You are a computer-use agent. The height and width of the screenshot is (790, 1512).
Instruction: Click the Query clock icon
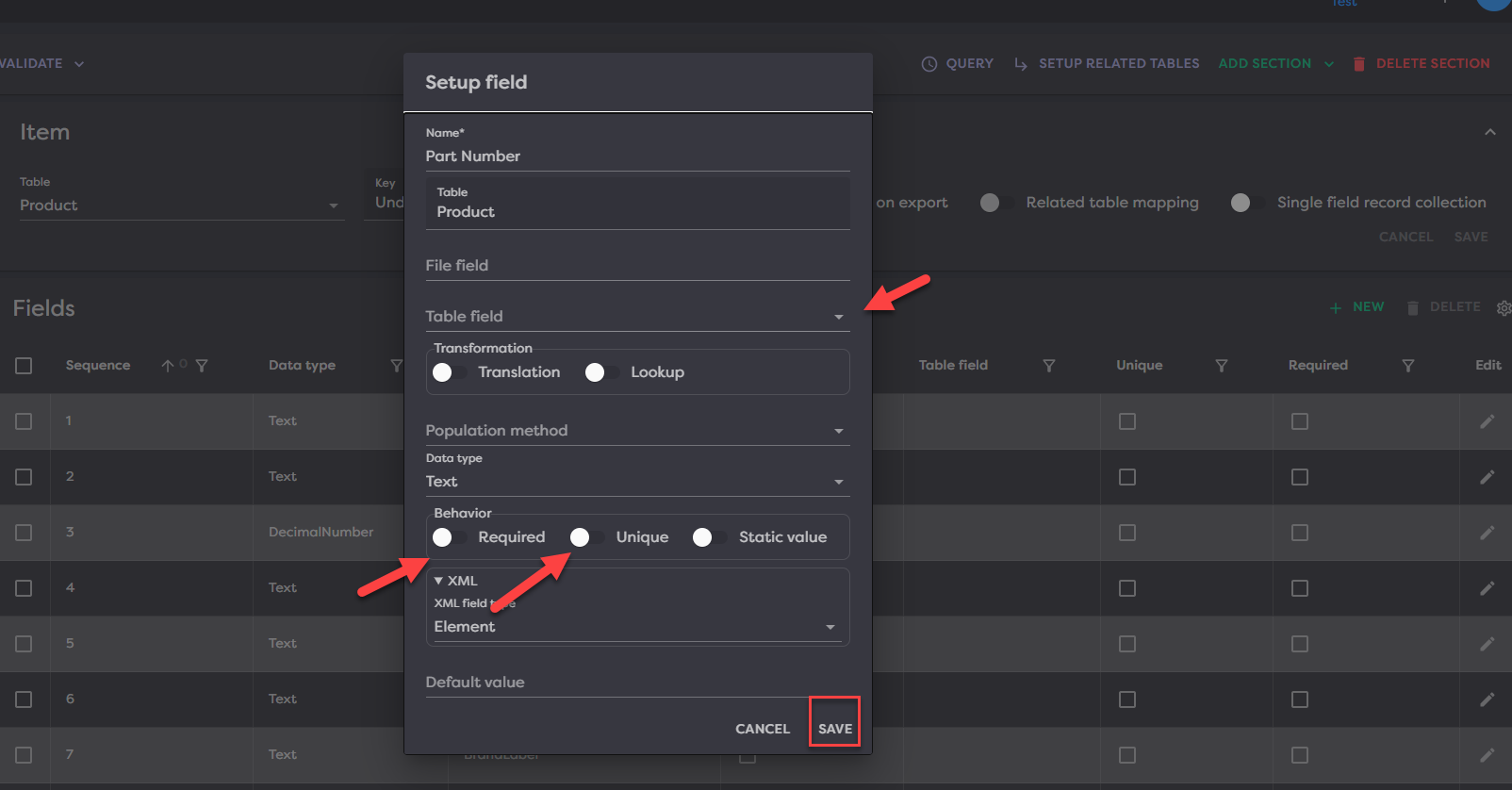point(929,64)
